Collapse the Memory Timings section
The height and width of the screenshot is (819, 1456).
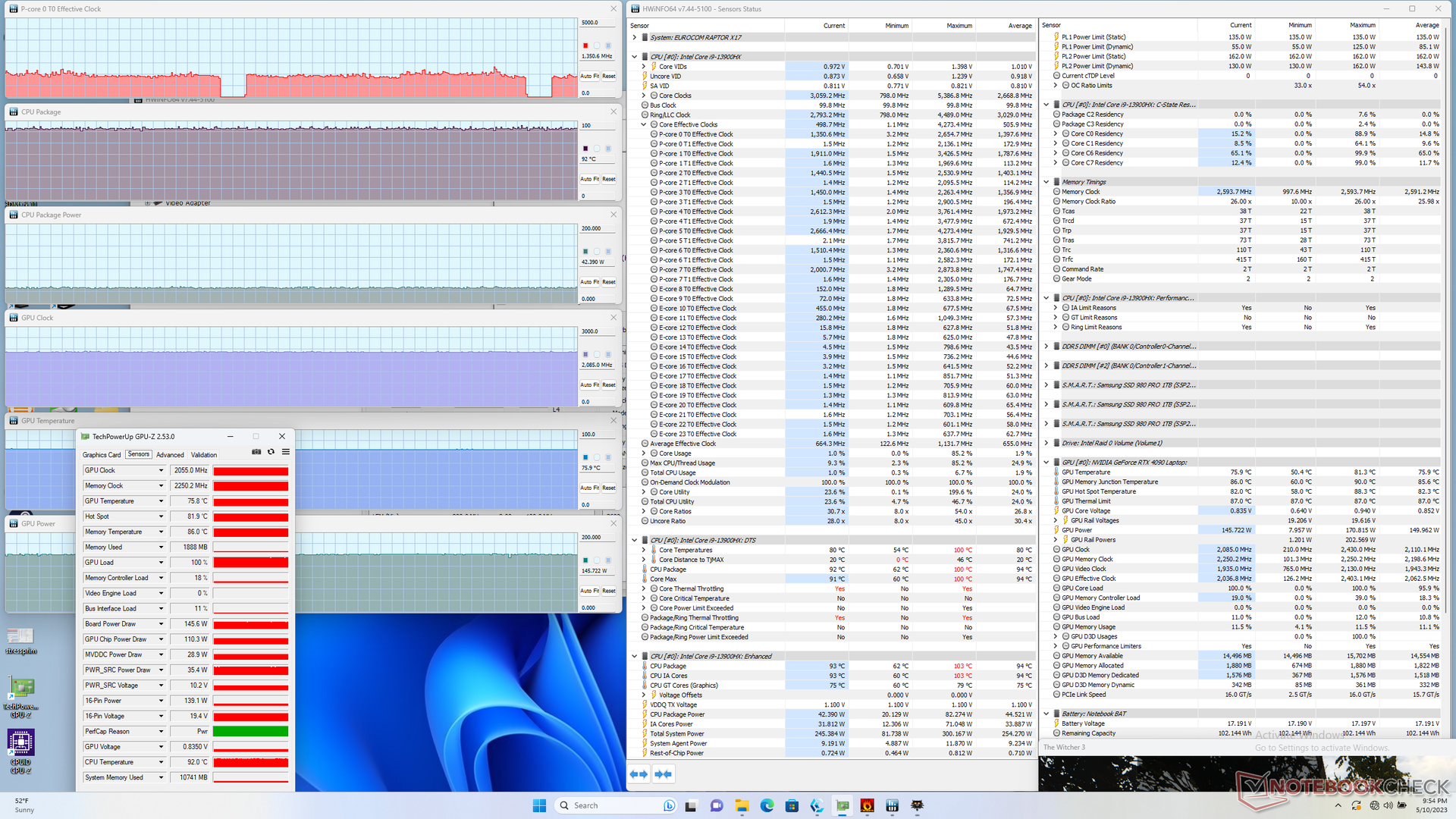(x=1046, y=182)
